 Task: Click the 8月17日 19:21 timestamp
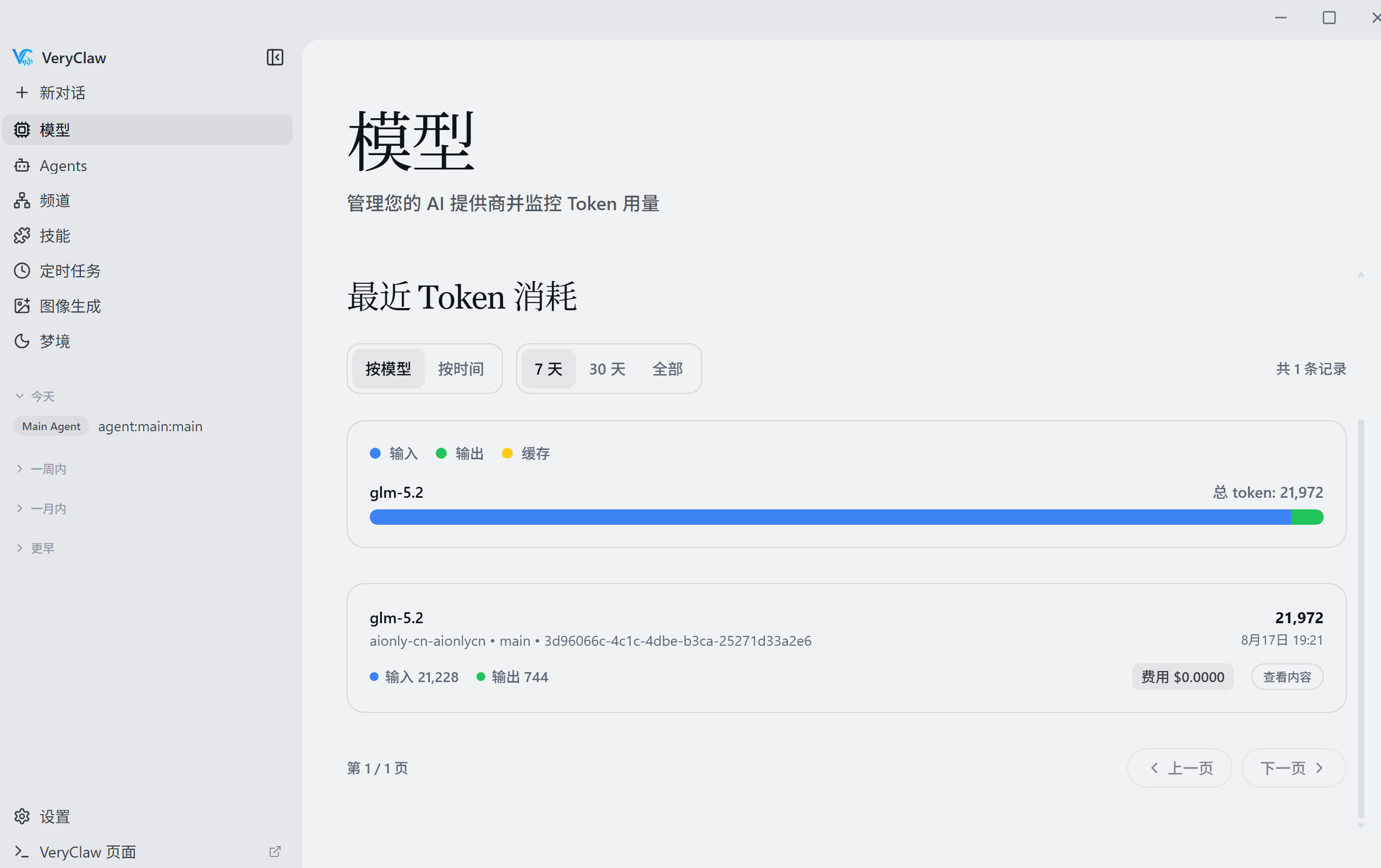pyautogui.click(x=1282, y=640)
